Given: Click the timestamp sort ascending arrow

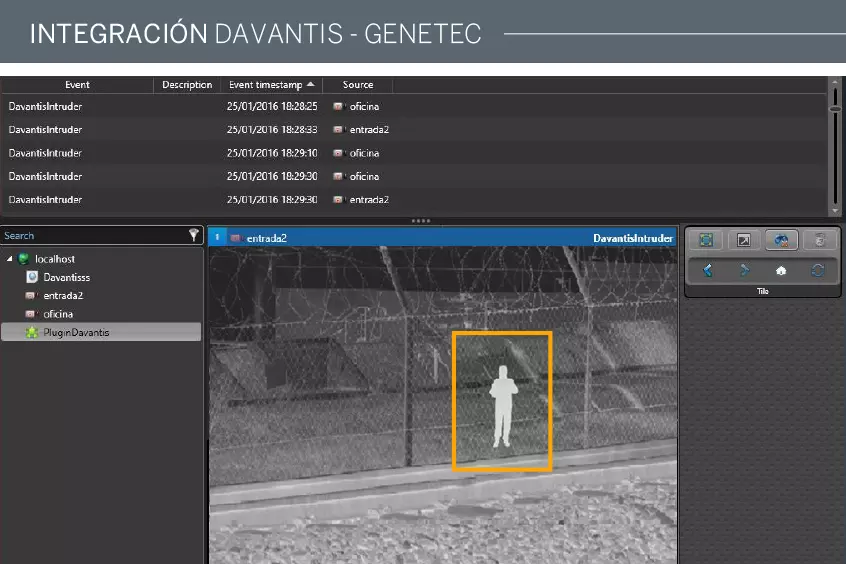Looking at the screenshot, I should click(310, 84).
